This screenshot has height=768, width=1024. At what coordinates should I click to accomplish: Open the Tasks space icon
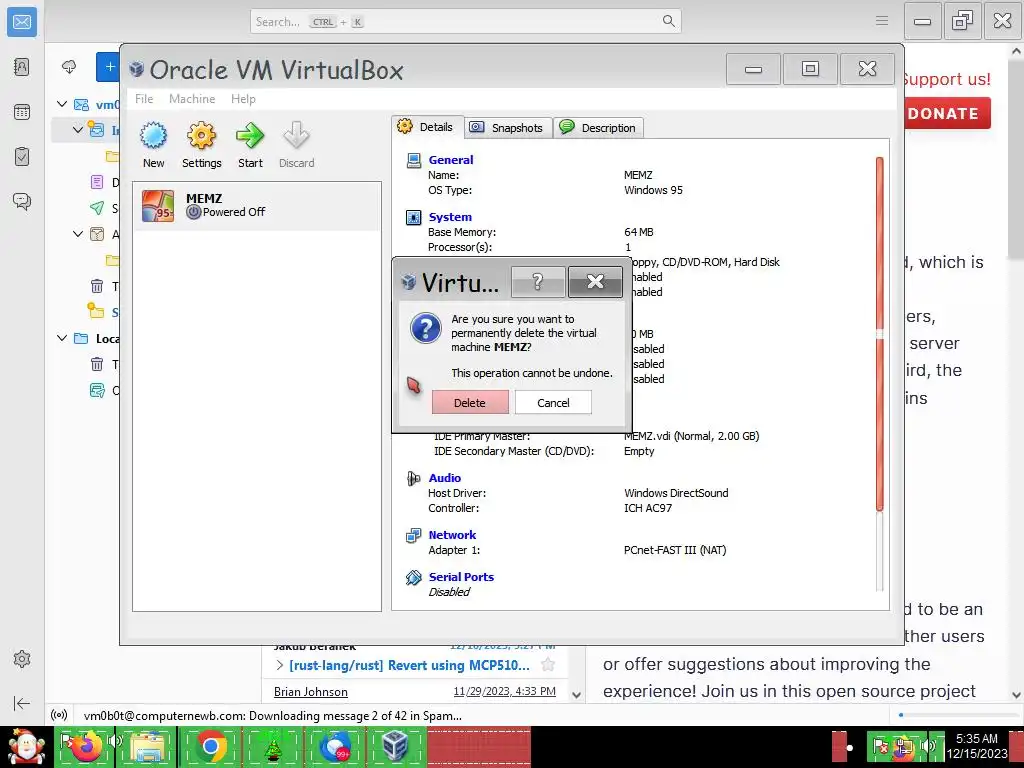(22, 157)
